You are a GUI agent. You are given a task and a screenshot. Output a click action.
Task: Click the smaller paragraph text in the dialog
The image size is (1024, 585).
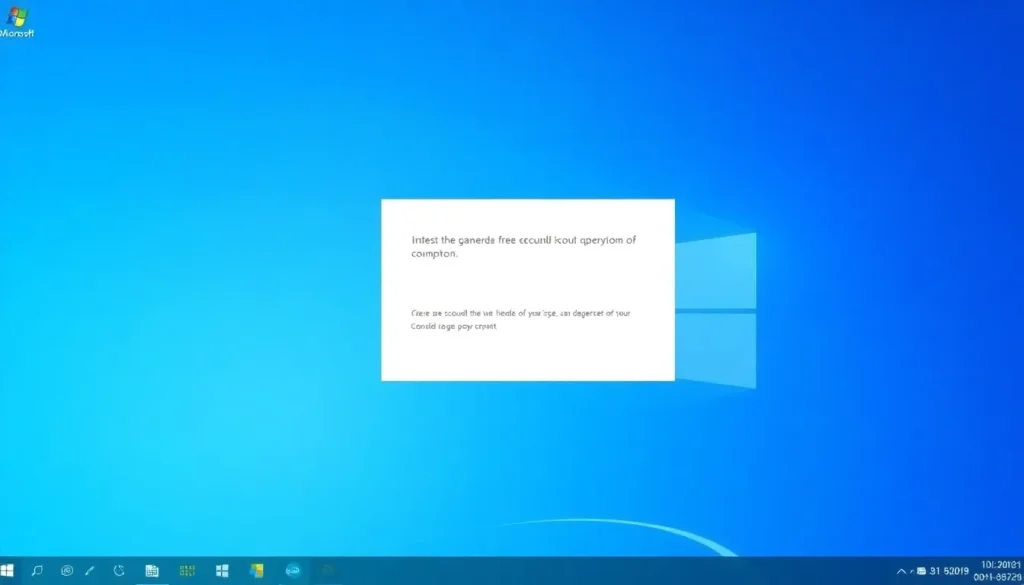520,319
